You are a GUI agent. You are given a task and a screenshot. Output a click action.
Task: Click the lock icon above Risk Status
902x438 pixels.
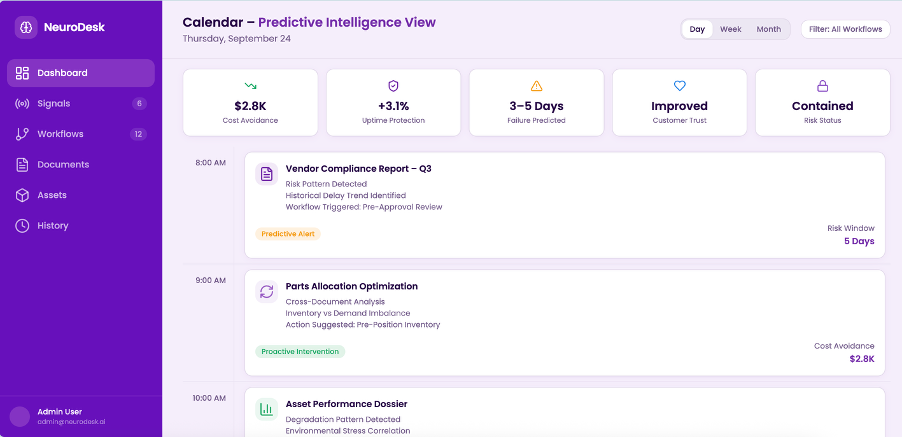(822, 86)
